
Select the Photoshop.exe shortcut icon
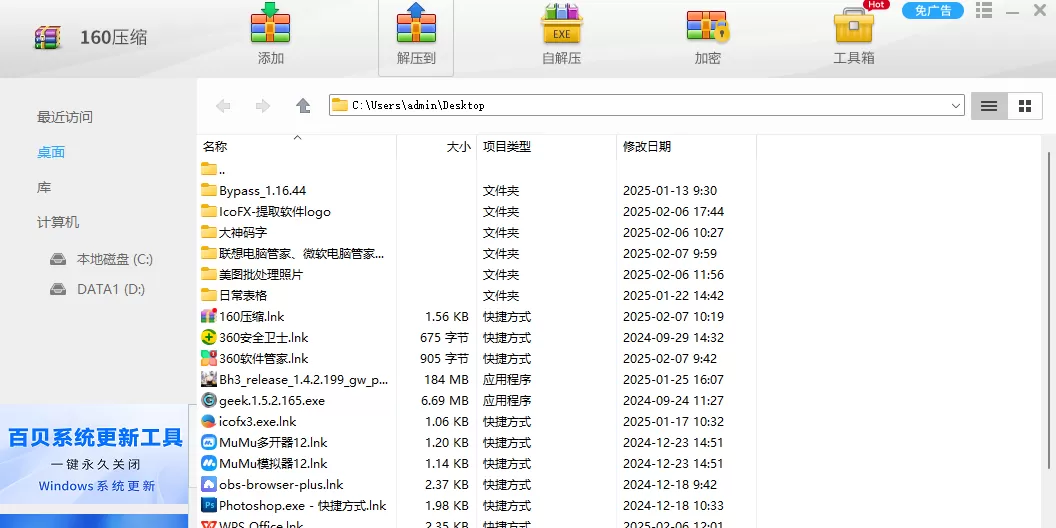tap(209, 505)
